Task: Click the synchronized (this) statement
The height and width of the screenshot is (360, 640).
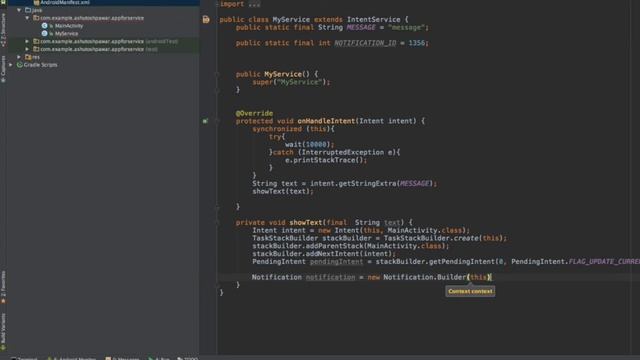Action: click(293, 129)
